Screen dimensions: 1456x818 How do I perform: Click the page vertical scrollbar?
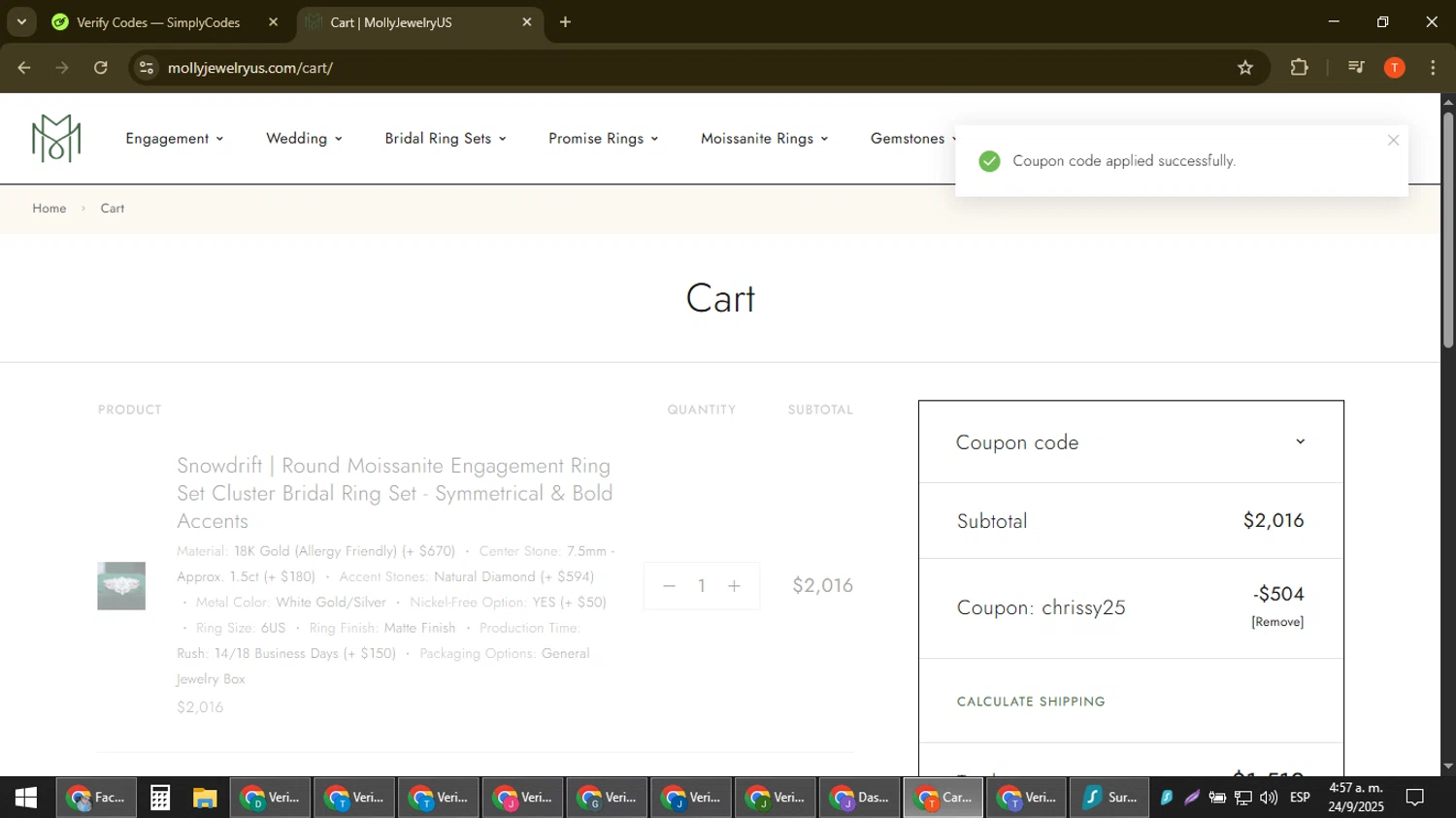pyautogui.click(x=1448, y=230)
